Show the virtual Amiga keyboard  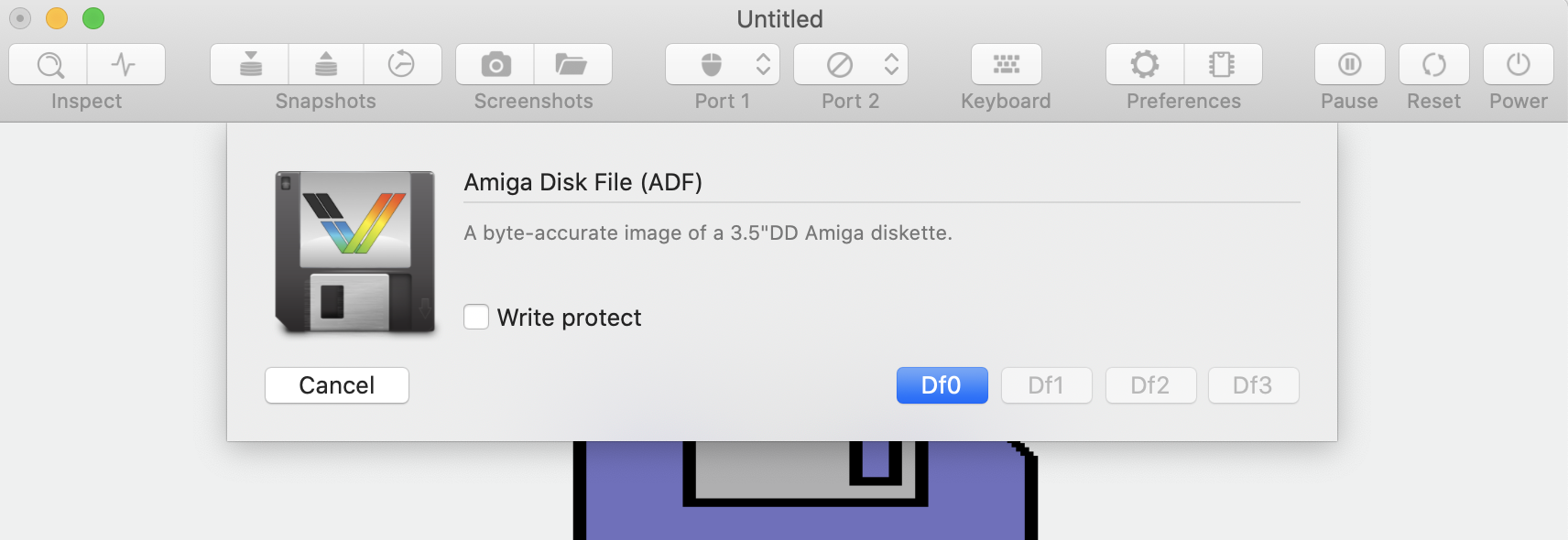(1006, 64)
